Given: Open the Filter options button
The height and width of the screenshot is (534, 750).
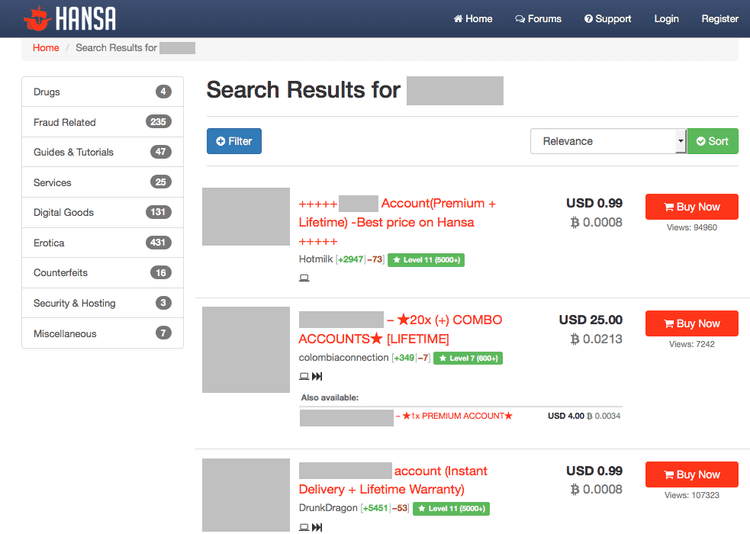Looking at the screenshot, I should coord(234,141).
